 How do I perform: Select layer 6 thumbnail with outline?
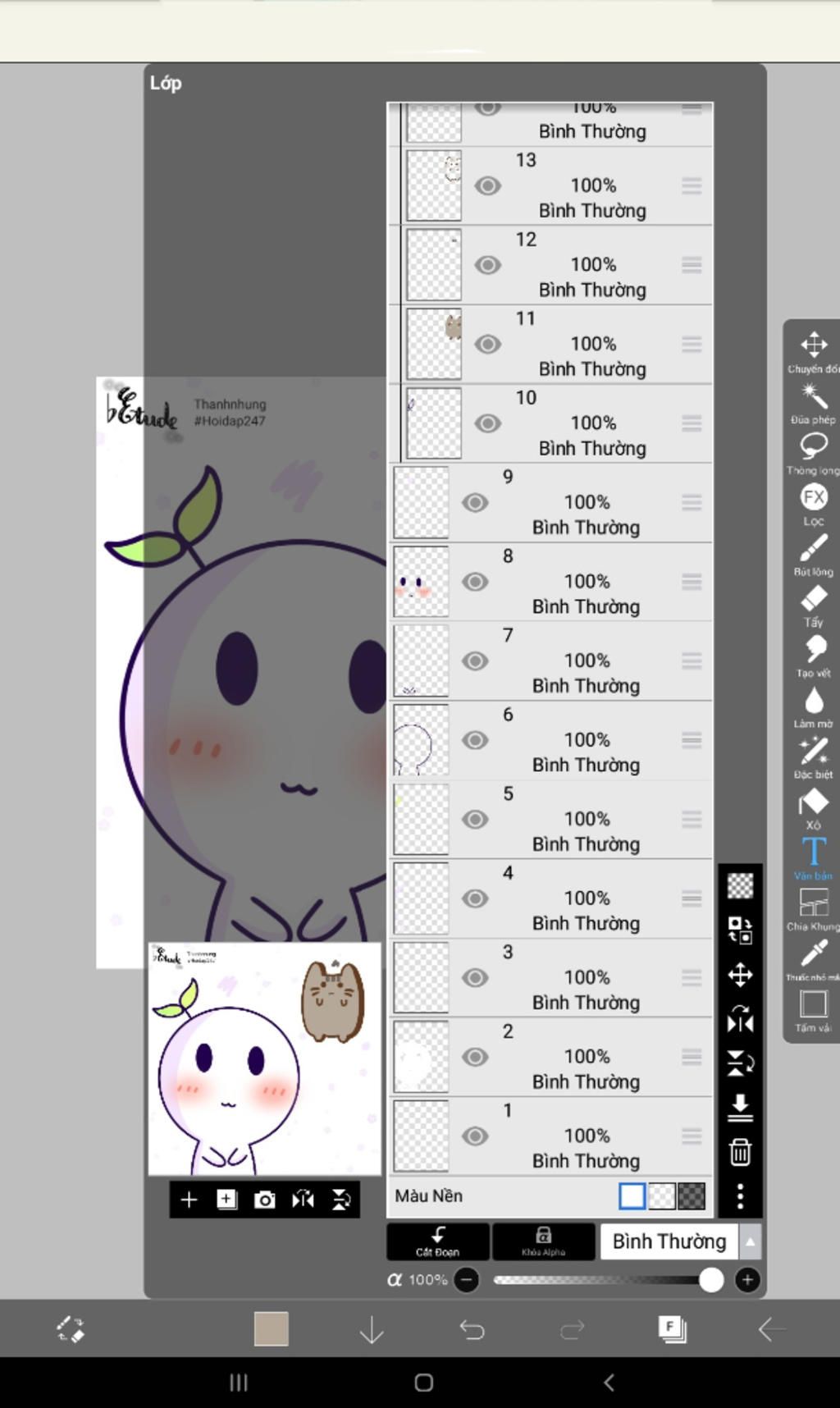[x=422, y=740]
